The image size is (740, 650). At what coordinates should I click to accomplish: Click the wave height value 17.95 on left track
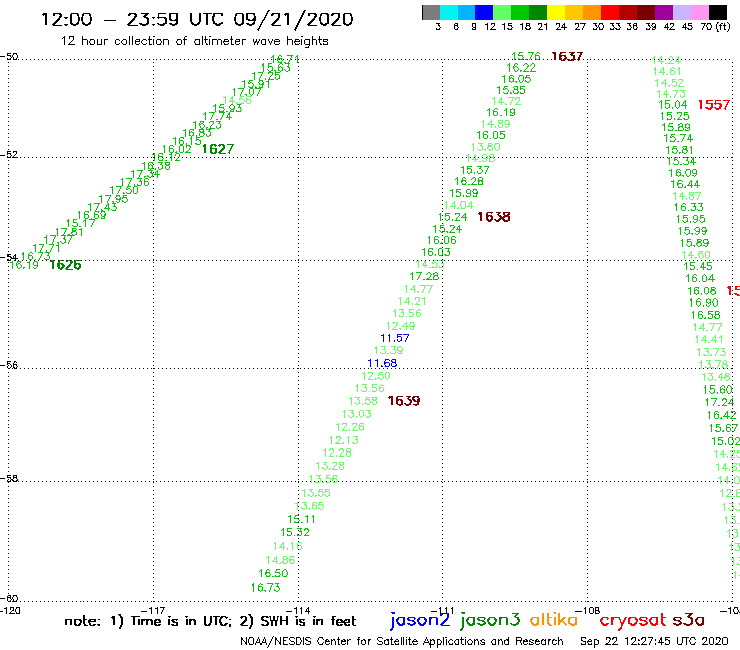click(x=113, y=199)
